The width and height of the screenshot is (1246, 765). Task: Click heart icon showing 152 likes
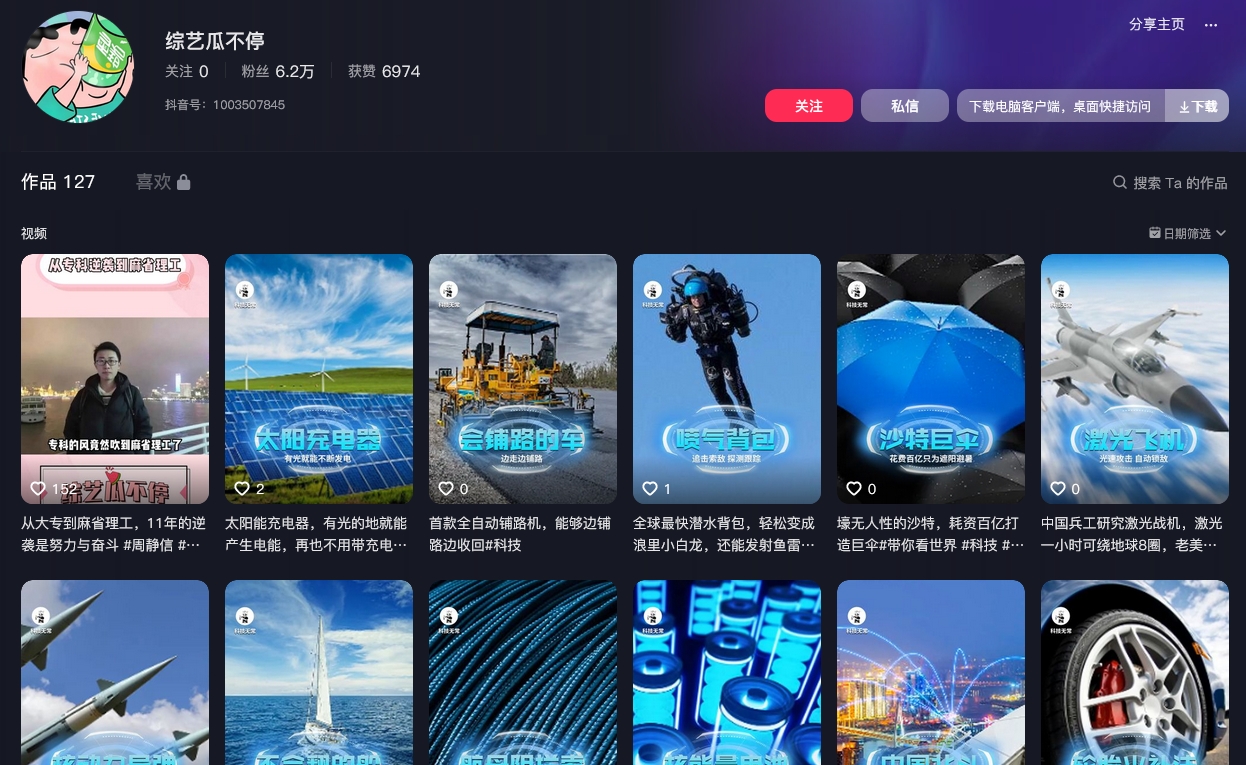[x=38, y=488]
